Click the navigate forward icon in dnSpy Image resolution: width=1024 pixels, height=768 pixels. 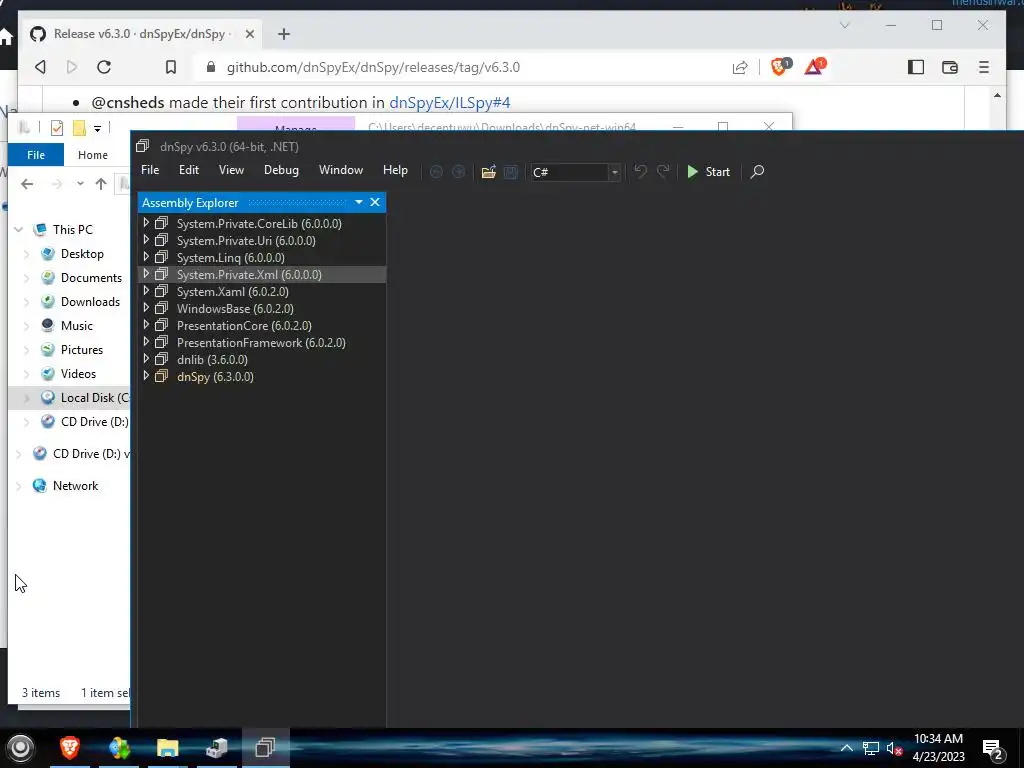[x=458, y=172]
